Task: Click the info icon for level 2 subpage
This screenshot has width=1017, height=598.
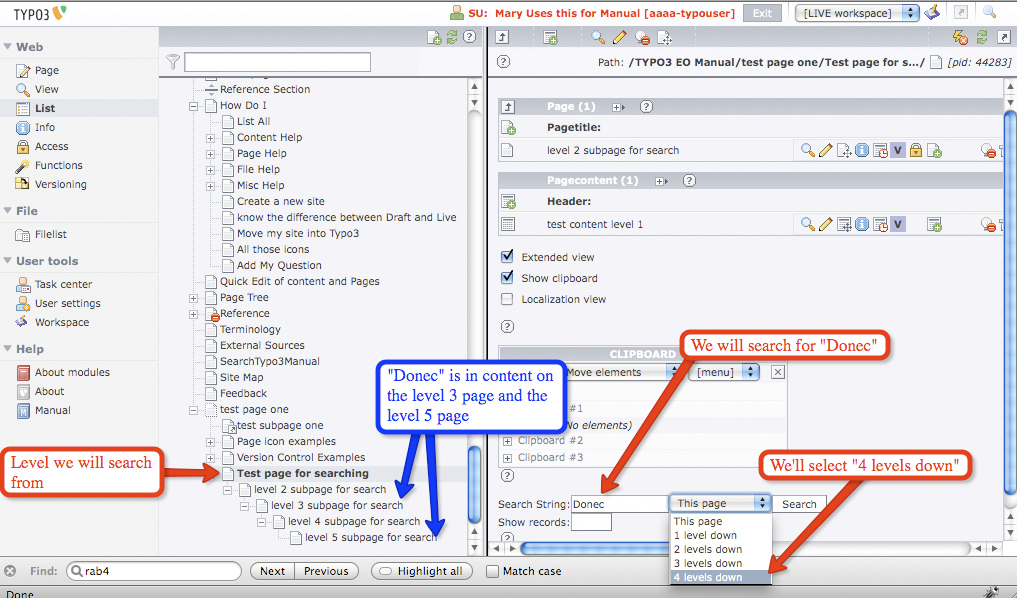Action: (x=862, y=151)
